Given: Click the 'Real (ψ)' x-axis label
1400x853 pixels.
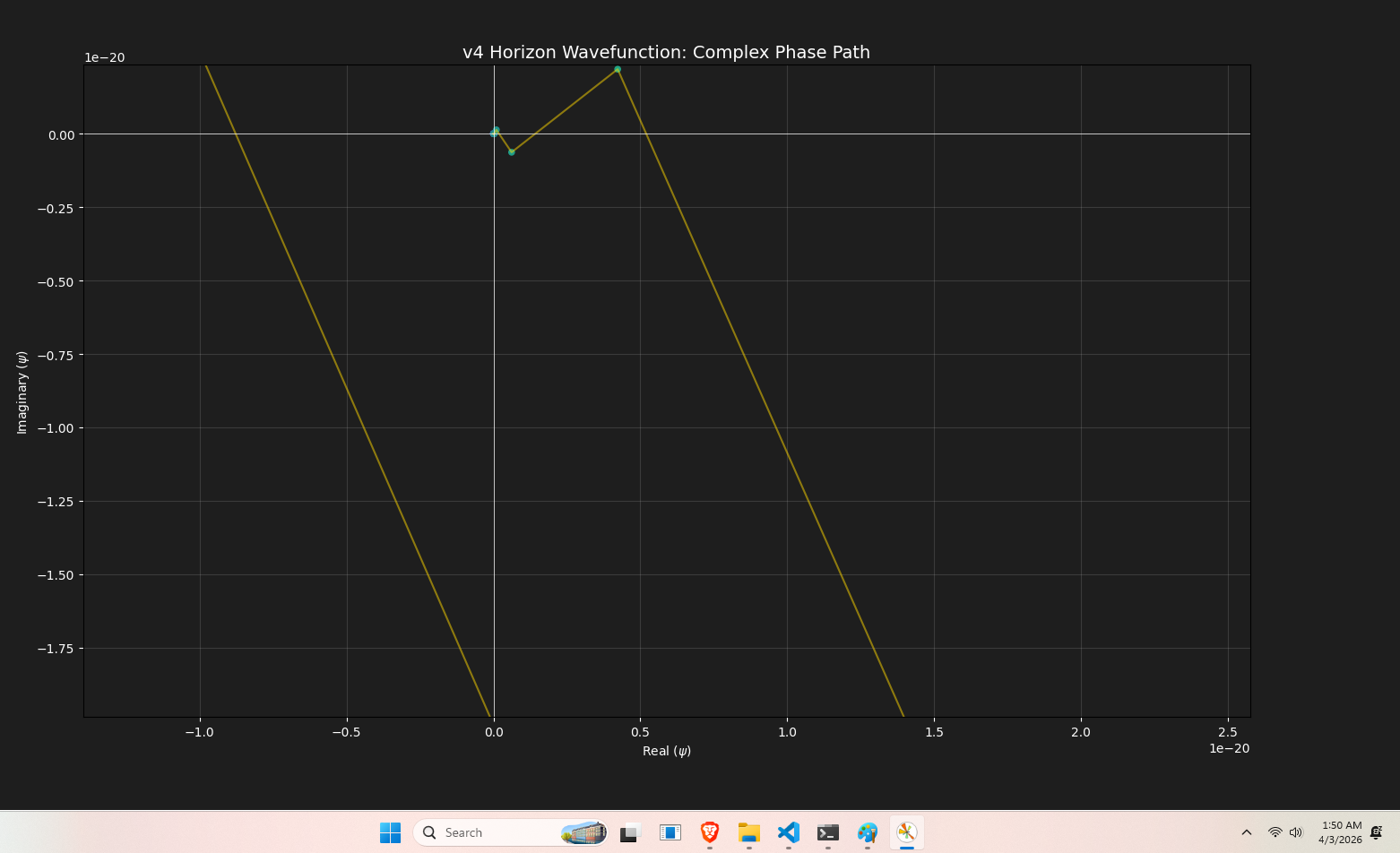Looking at the screenshot, I should click(666, 751).
